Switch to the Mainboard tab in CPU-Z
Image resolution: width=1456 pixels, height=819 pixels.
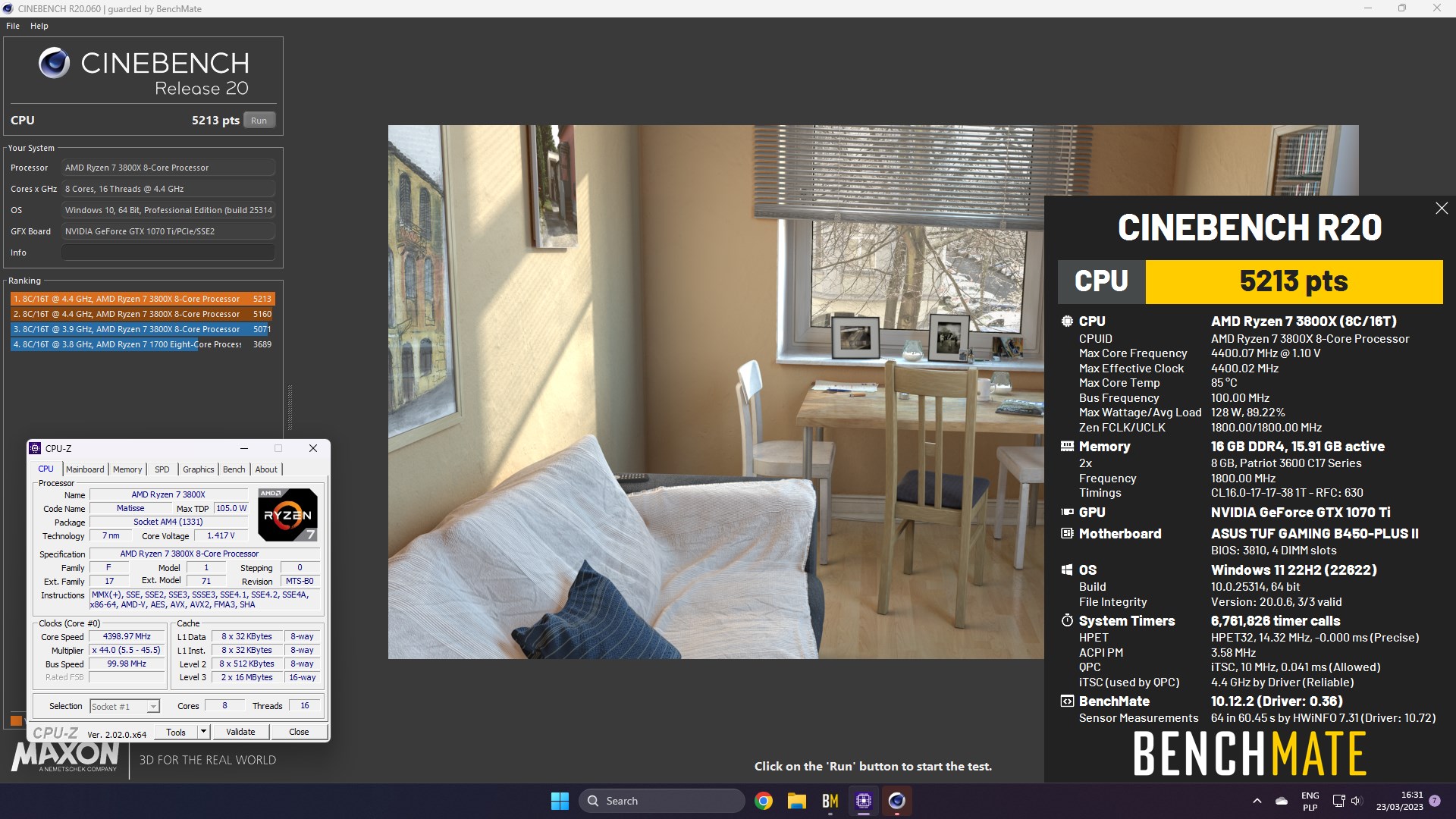[x=85, y=469]
